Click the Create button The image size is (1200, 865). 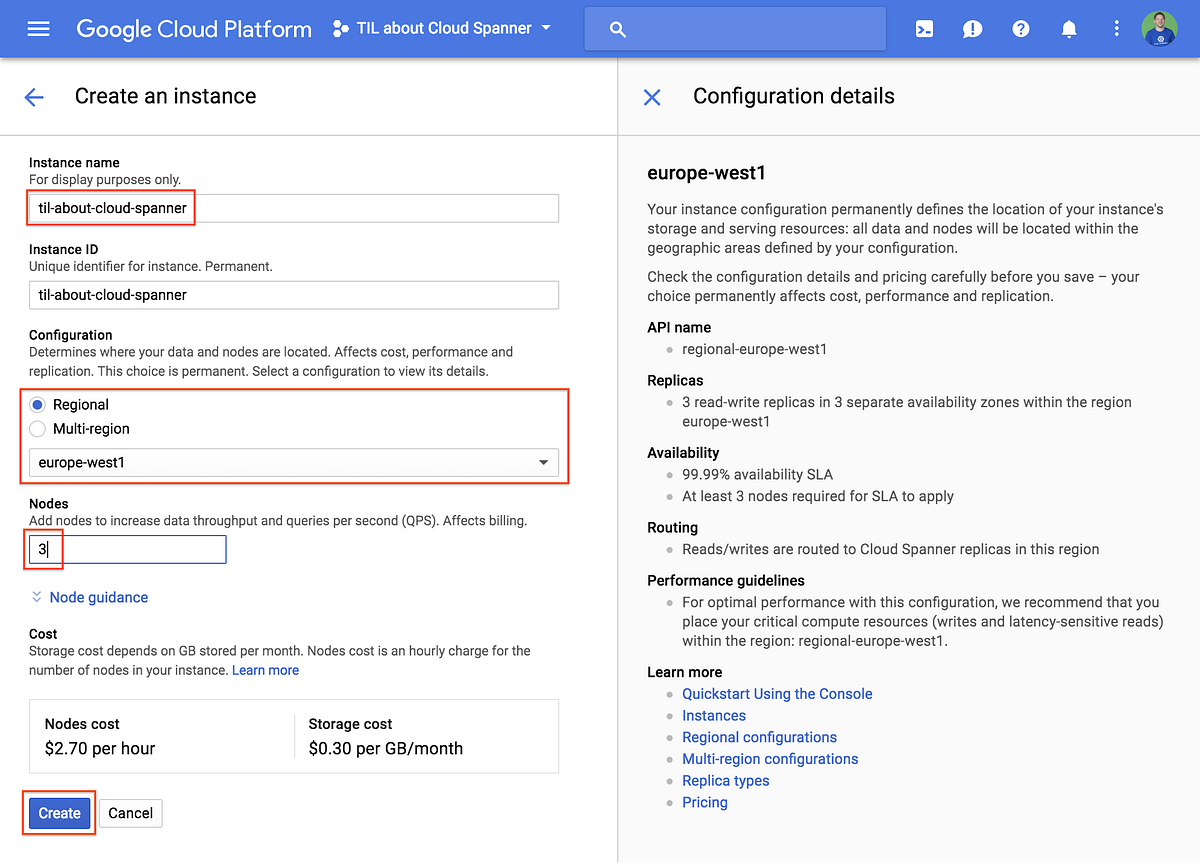coord(58,813)
